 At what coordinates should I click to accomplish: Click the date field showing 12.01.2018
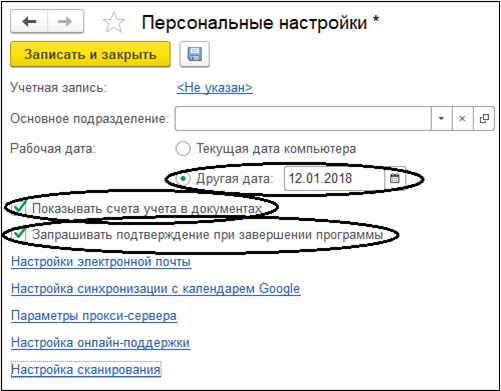click(x=334, y=178)
